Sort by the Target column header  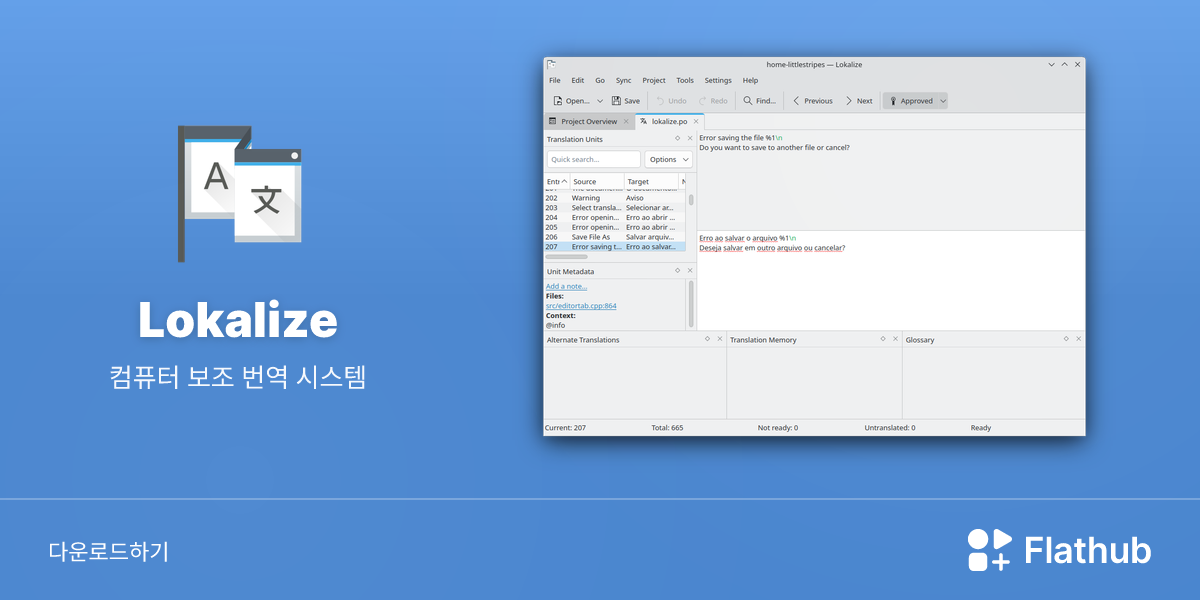652,181
